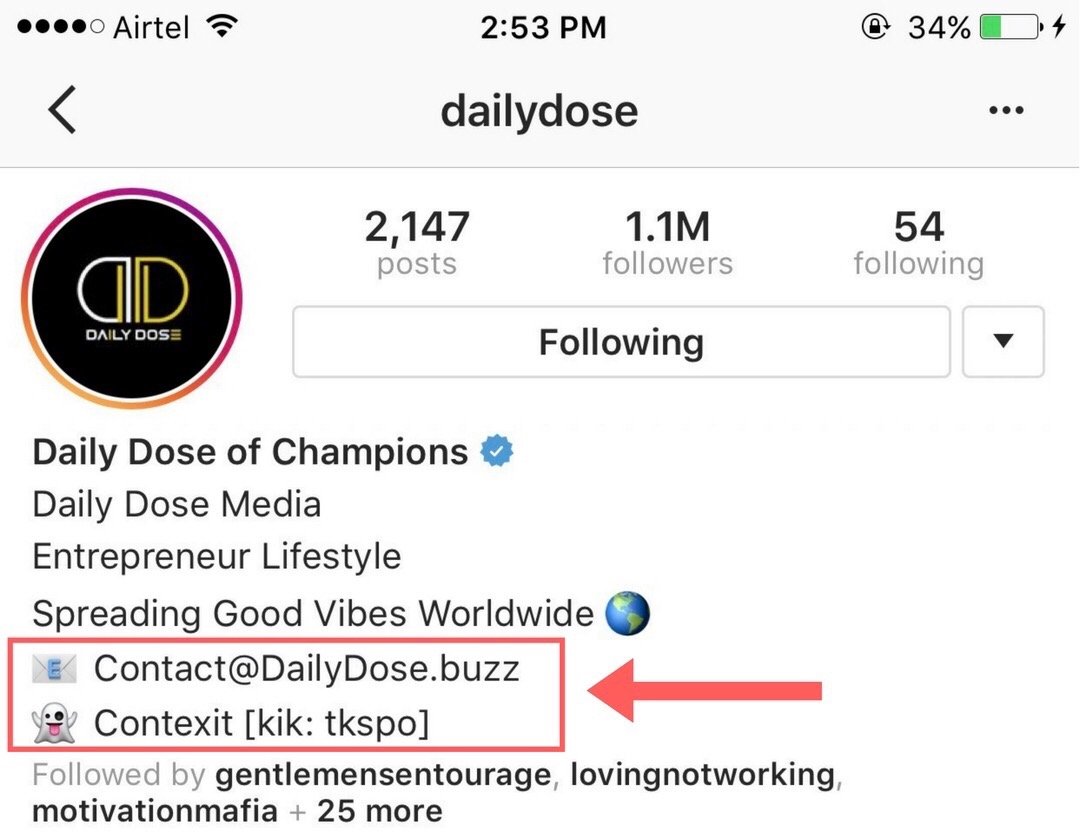Open the three-dot options menu
This screenshot has width=1080, height=839.
tap(1006, 110)
